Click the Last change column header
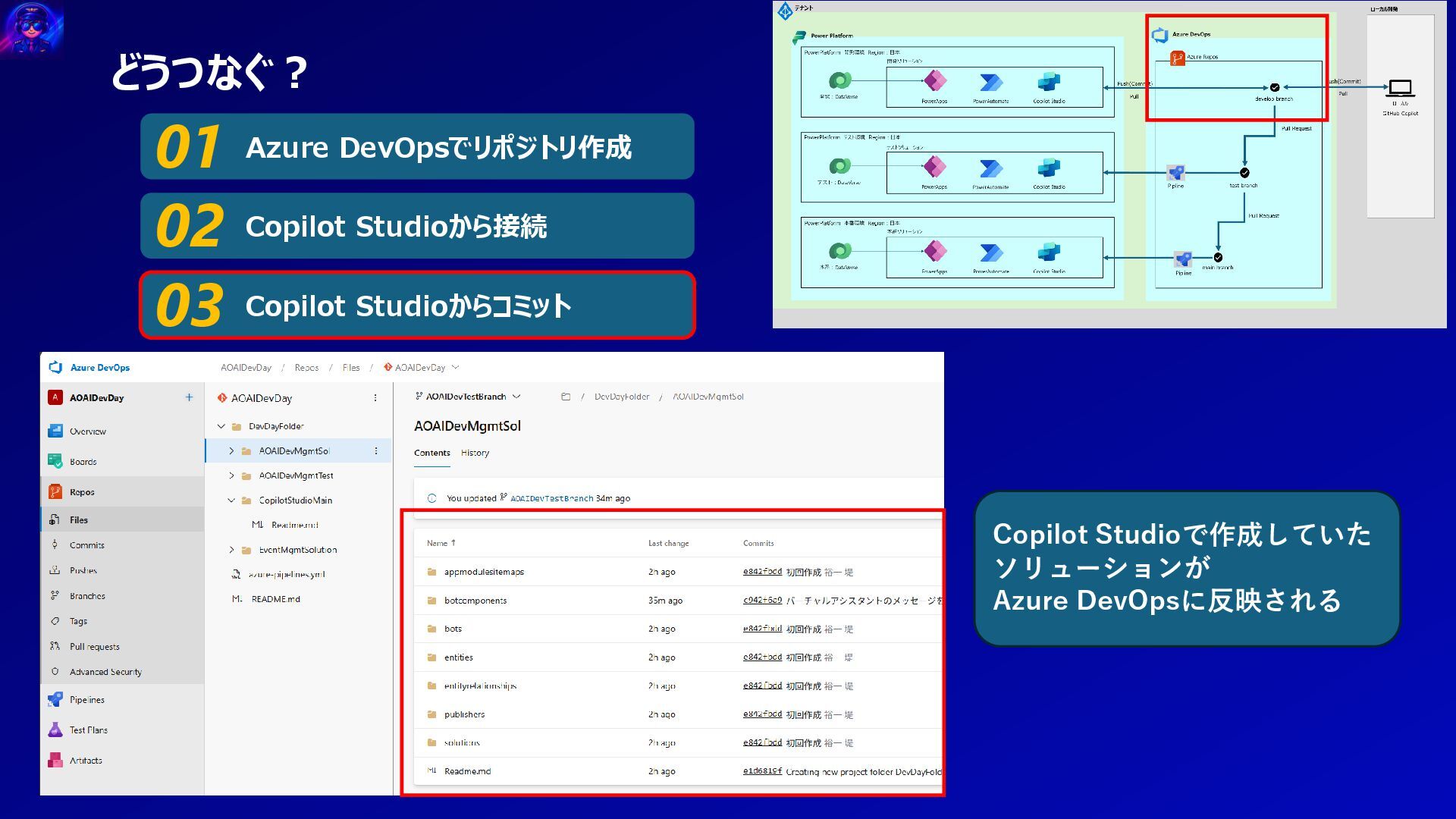 pos(668,543)
